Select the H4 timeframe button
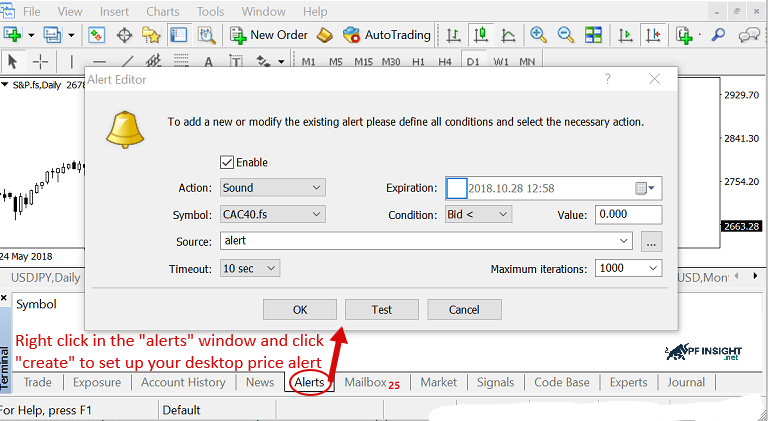This screenshot has height=421, width=768. (444, 62)
